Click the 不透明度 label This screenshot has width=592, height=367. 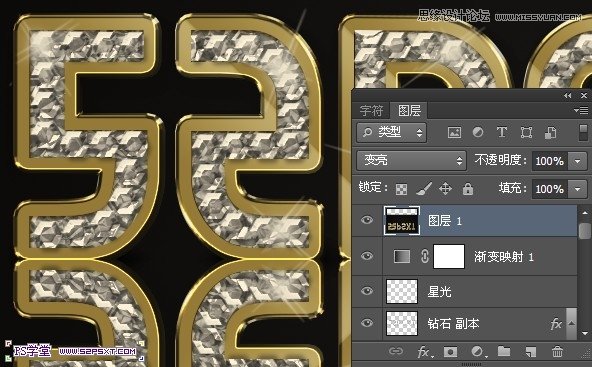(x=500, y=160)
